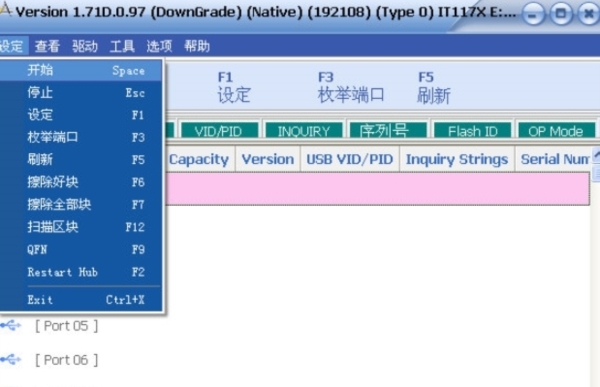Screen dimensions: 600x387
Task: Select the Port 06 entry
Action: click(x=67, y=360)
